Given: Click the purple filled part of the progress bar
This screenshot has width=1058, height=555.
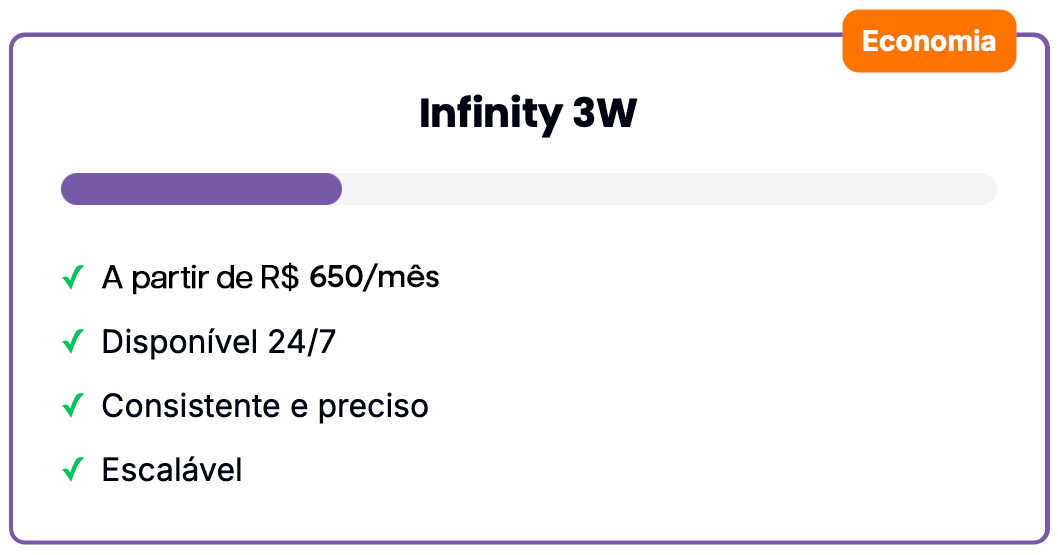Looking at the screenshot, I should click(x=200, y=189).
